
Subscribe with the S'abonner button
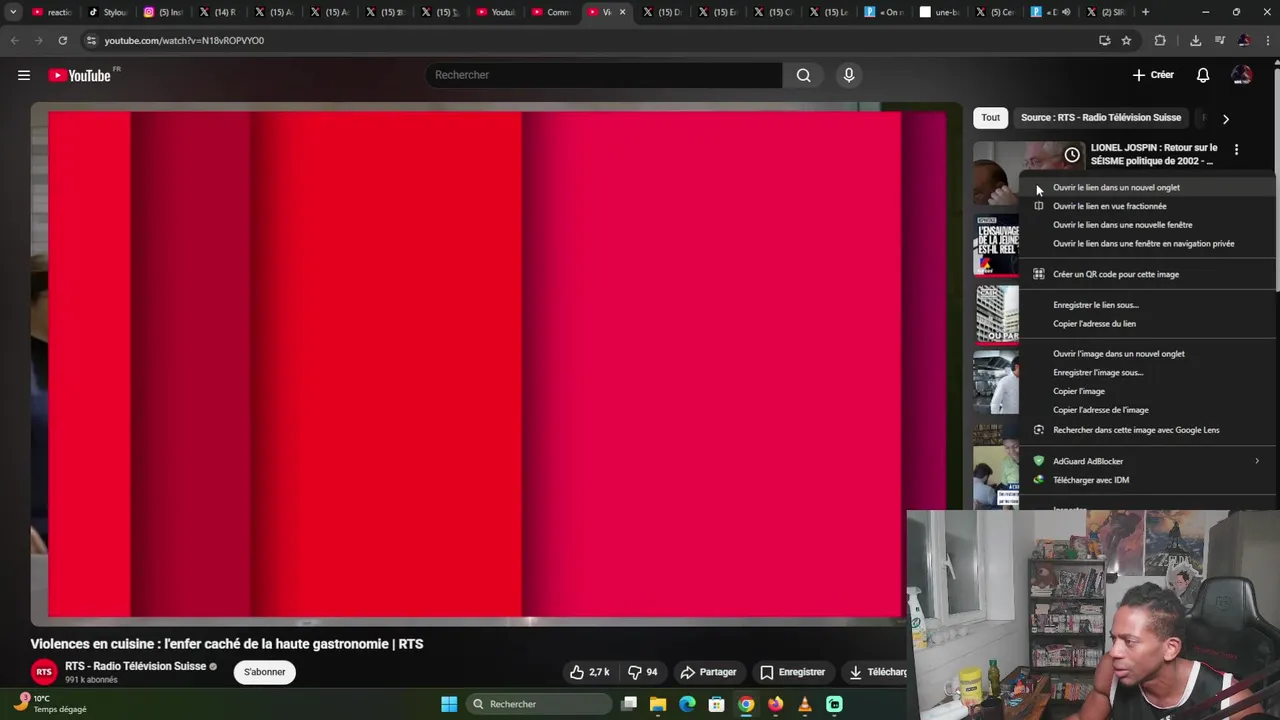click(x=264, y=672)
